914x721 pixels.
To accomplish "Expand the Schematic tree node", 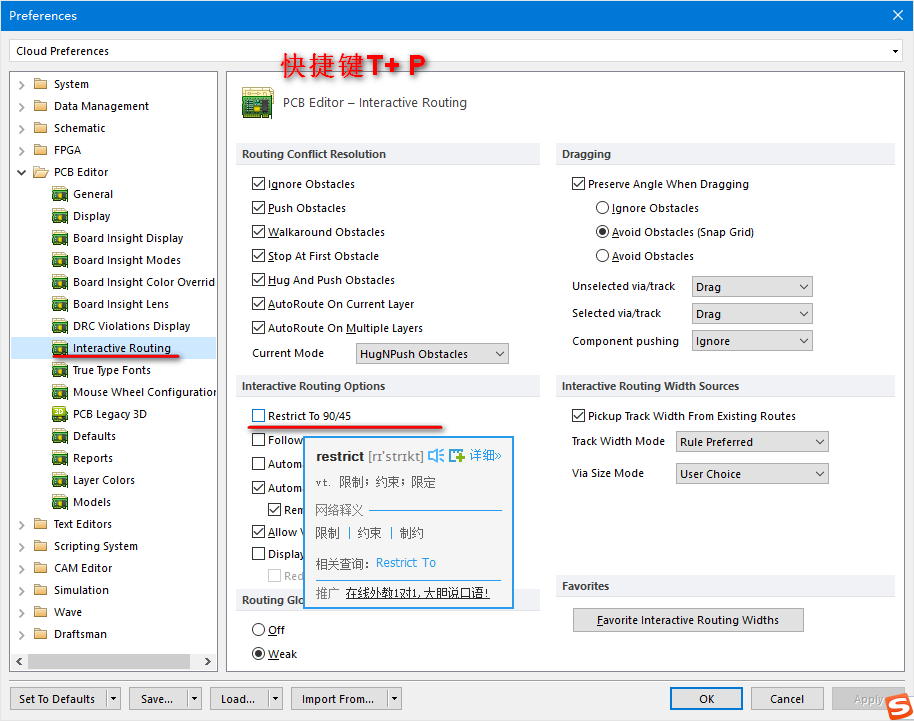I will pos(22,128).
